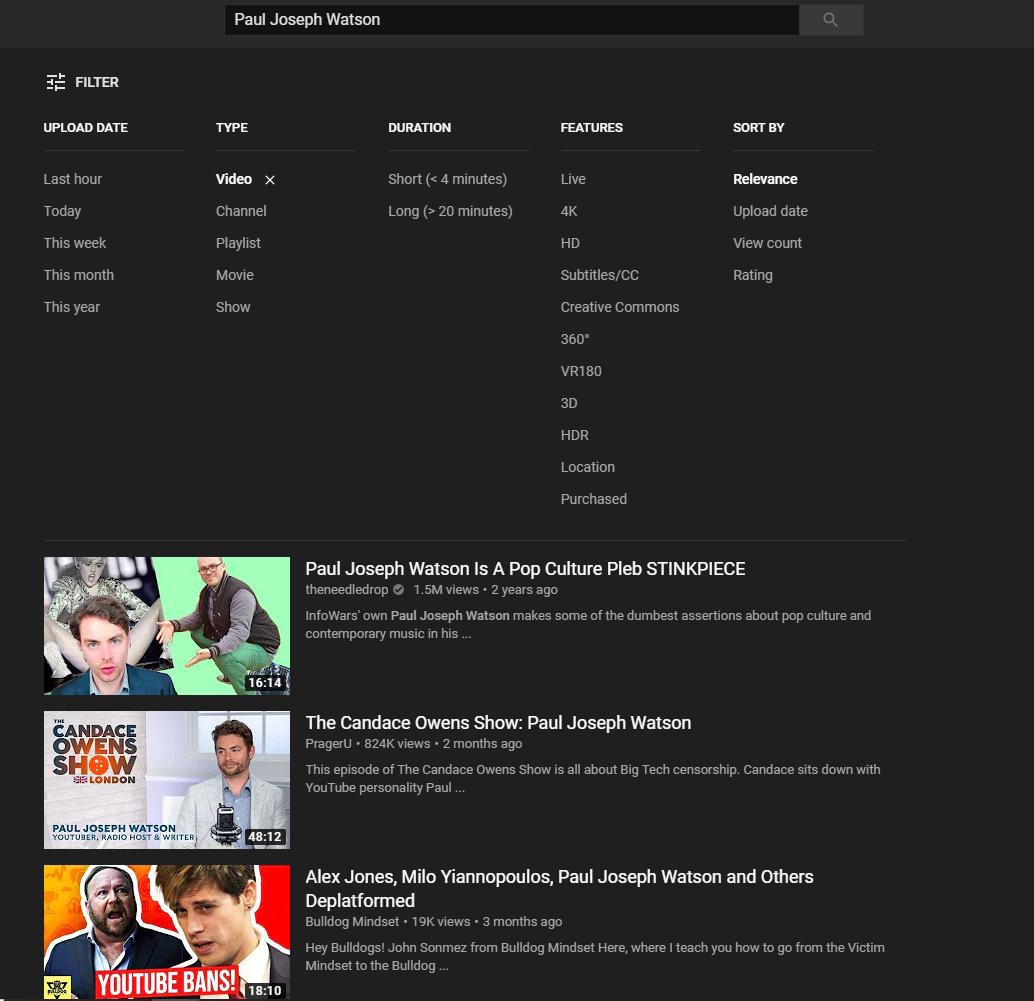The image size is (1034, 1001).
Task: Enable the HDR feature filter
Action: pyautogui.click(x=574, y=435)
